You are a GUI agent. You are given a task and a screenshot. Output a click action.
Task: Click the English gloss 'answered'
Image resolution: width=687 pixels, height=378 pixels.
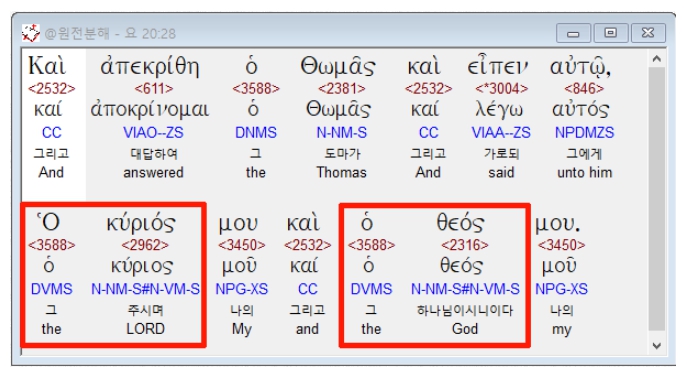coord(153,173)
